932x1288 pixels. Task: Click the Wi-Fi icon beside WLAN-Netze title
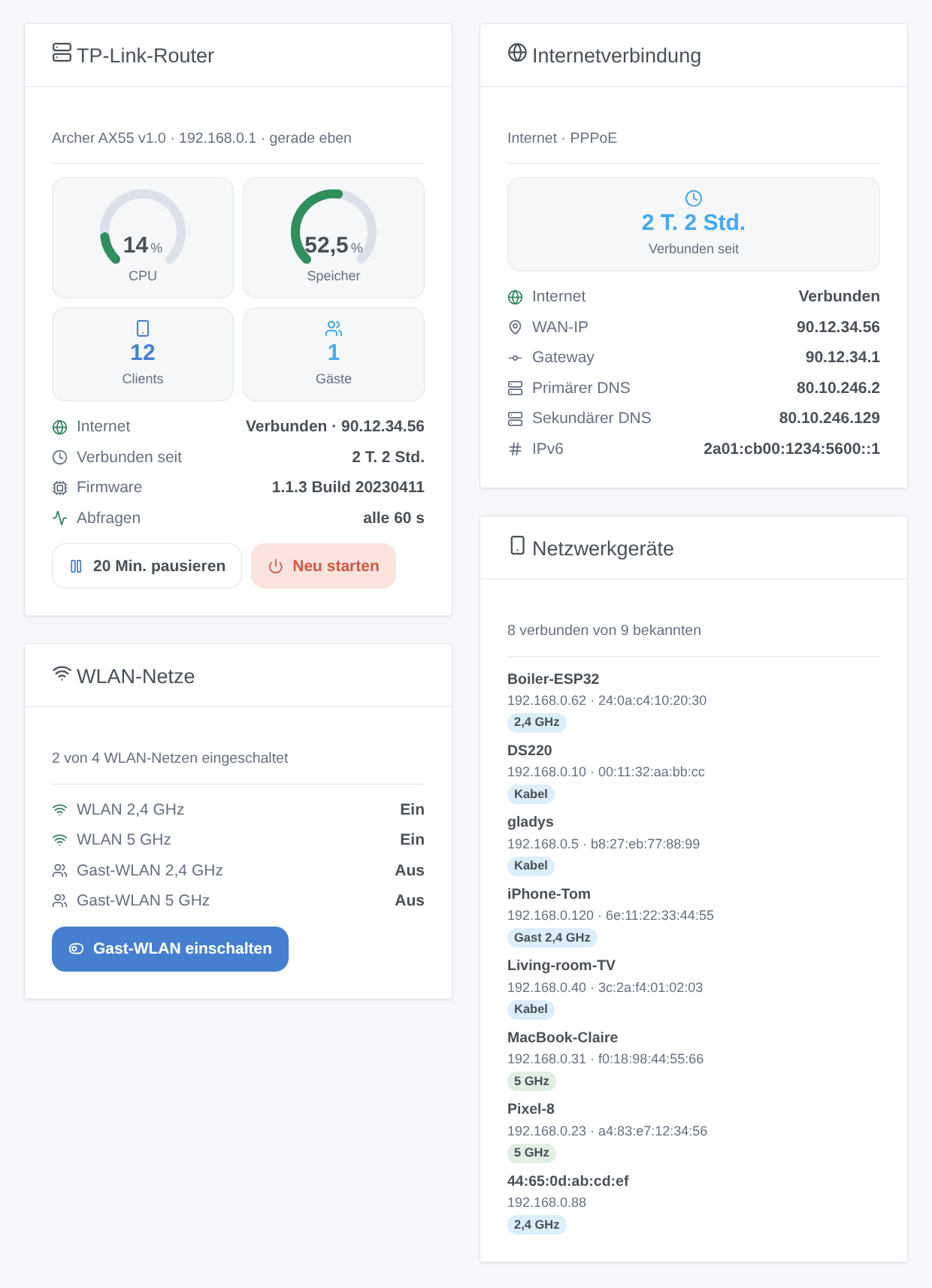[x=62, y=673]
